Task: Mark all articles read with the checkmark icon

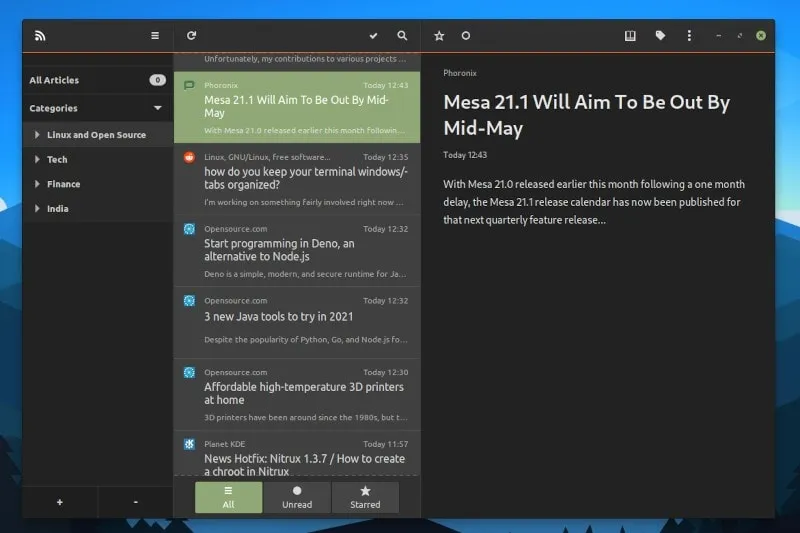Action: (373, 36)
